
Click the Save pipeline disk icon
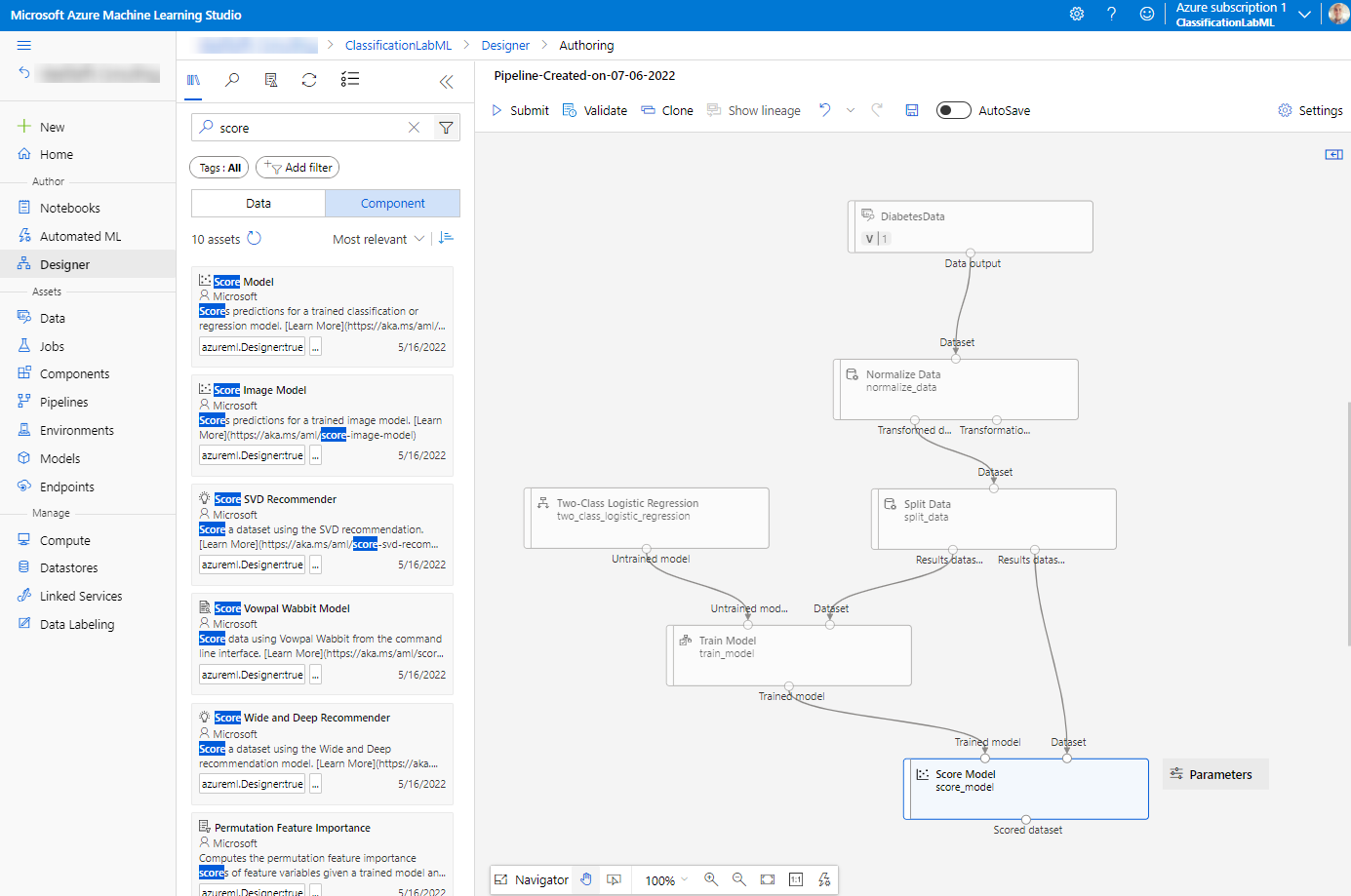(x=912, y=110)
